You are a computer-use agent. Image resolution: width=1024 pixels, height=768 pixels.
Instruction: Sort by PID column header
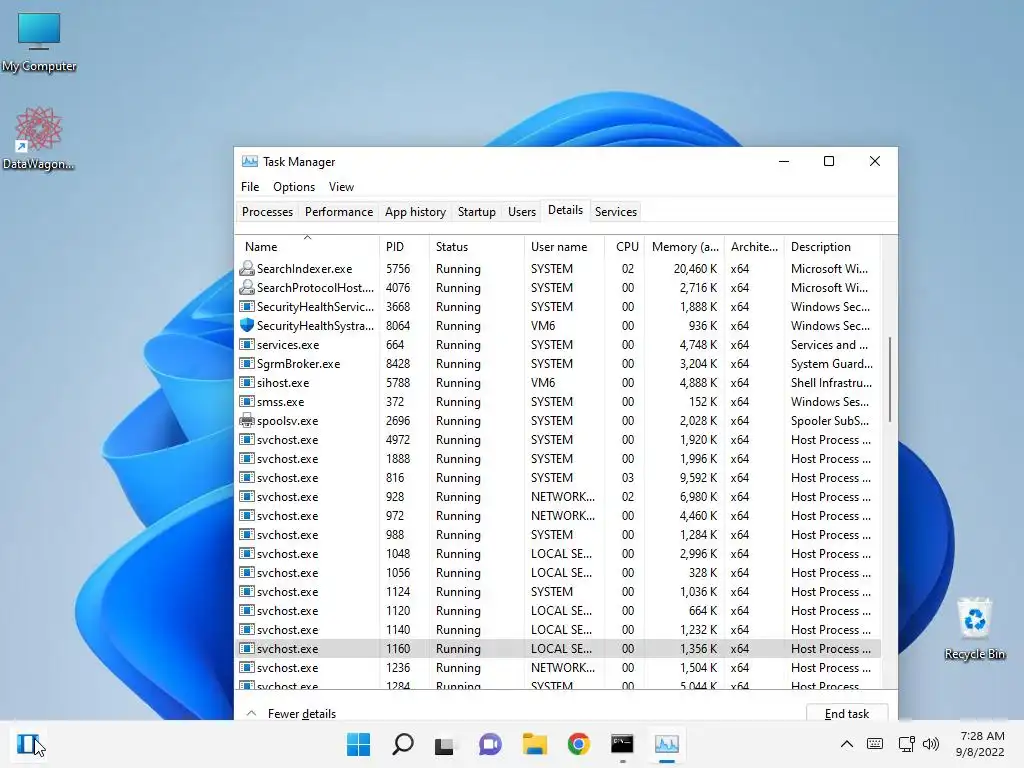click(404, 247)
